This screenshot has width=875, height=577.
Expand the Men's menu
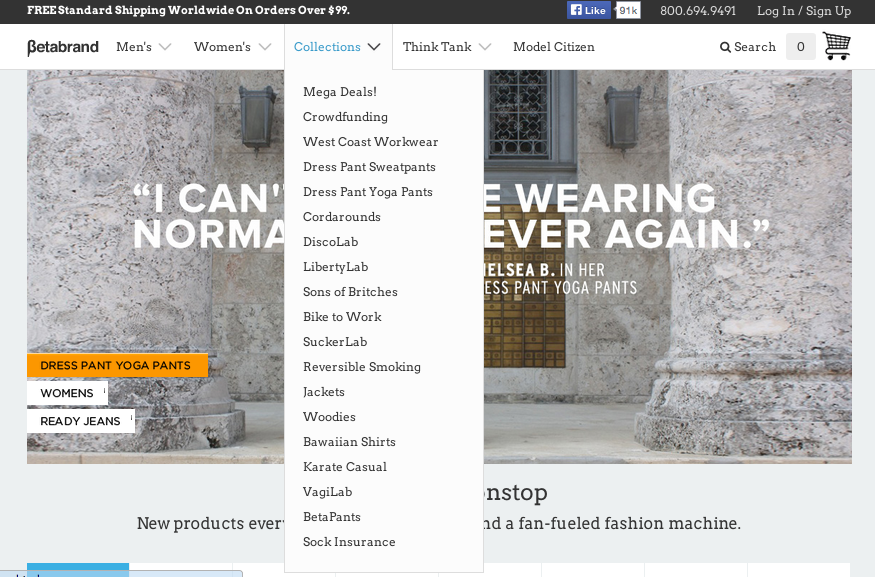tap(143, 47)
